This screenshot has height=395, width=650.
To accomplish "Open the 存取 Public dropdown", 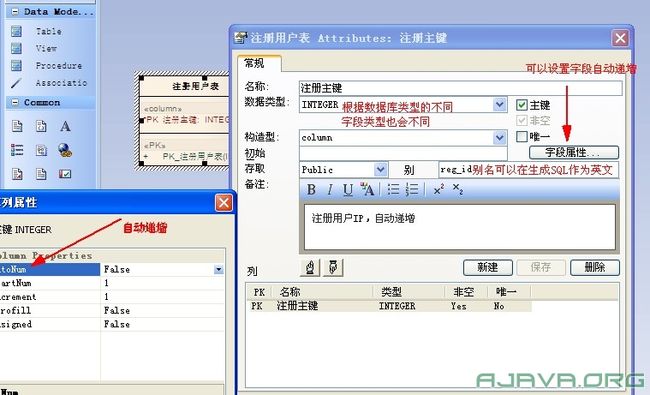I will point(381,170).
